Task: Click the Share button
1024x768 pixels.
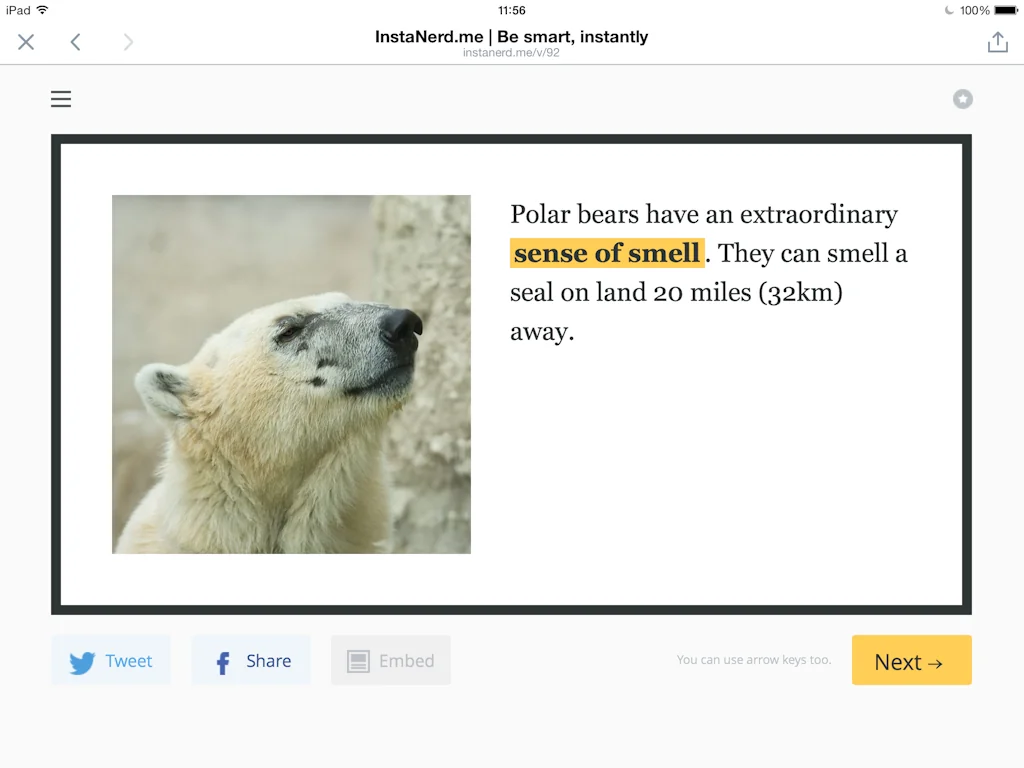Action: [x=251, y=660]
